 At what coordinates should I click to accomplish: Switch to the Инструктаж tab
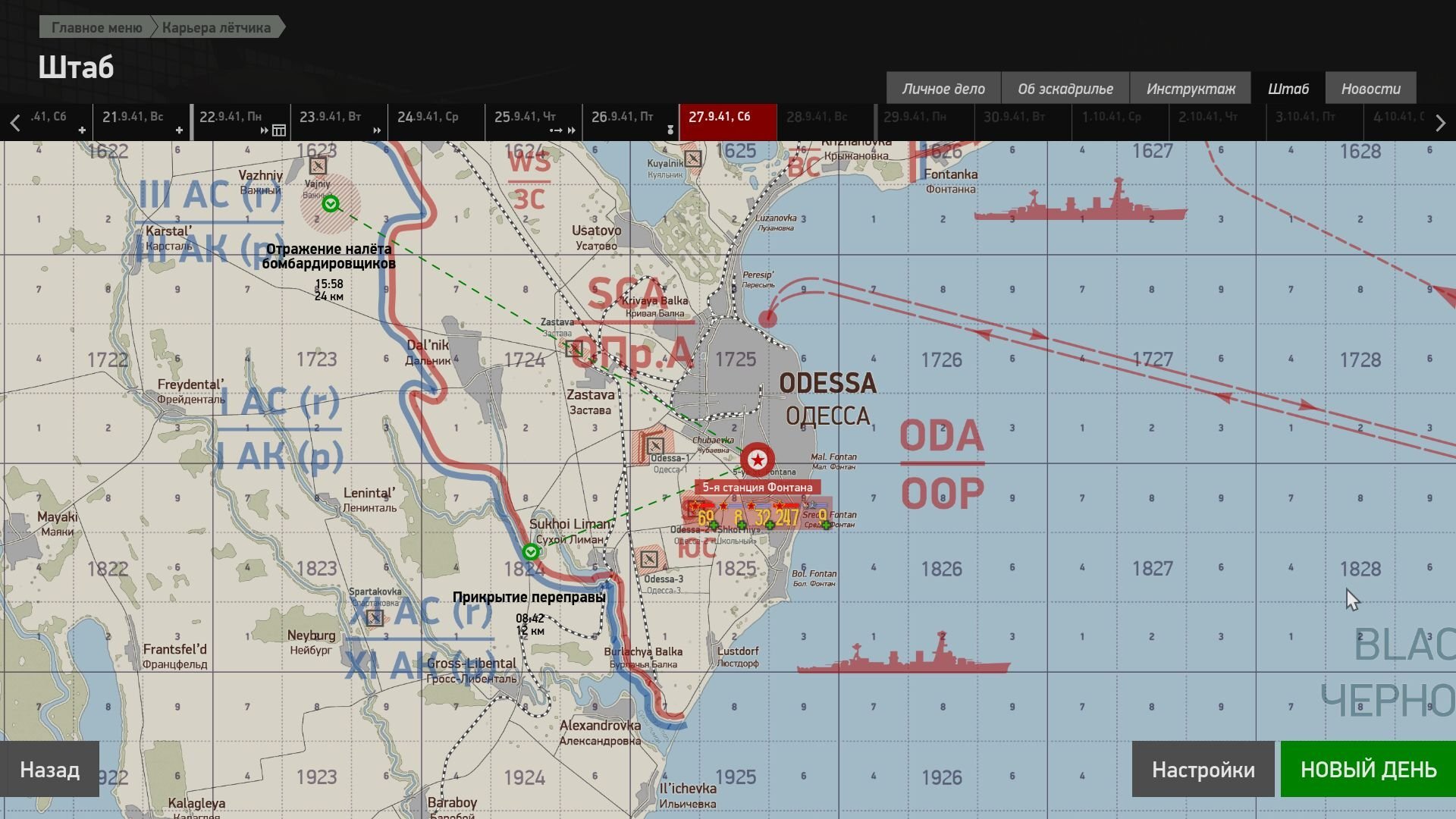pyautogui.click(x=1191, y=89)
